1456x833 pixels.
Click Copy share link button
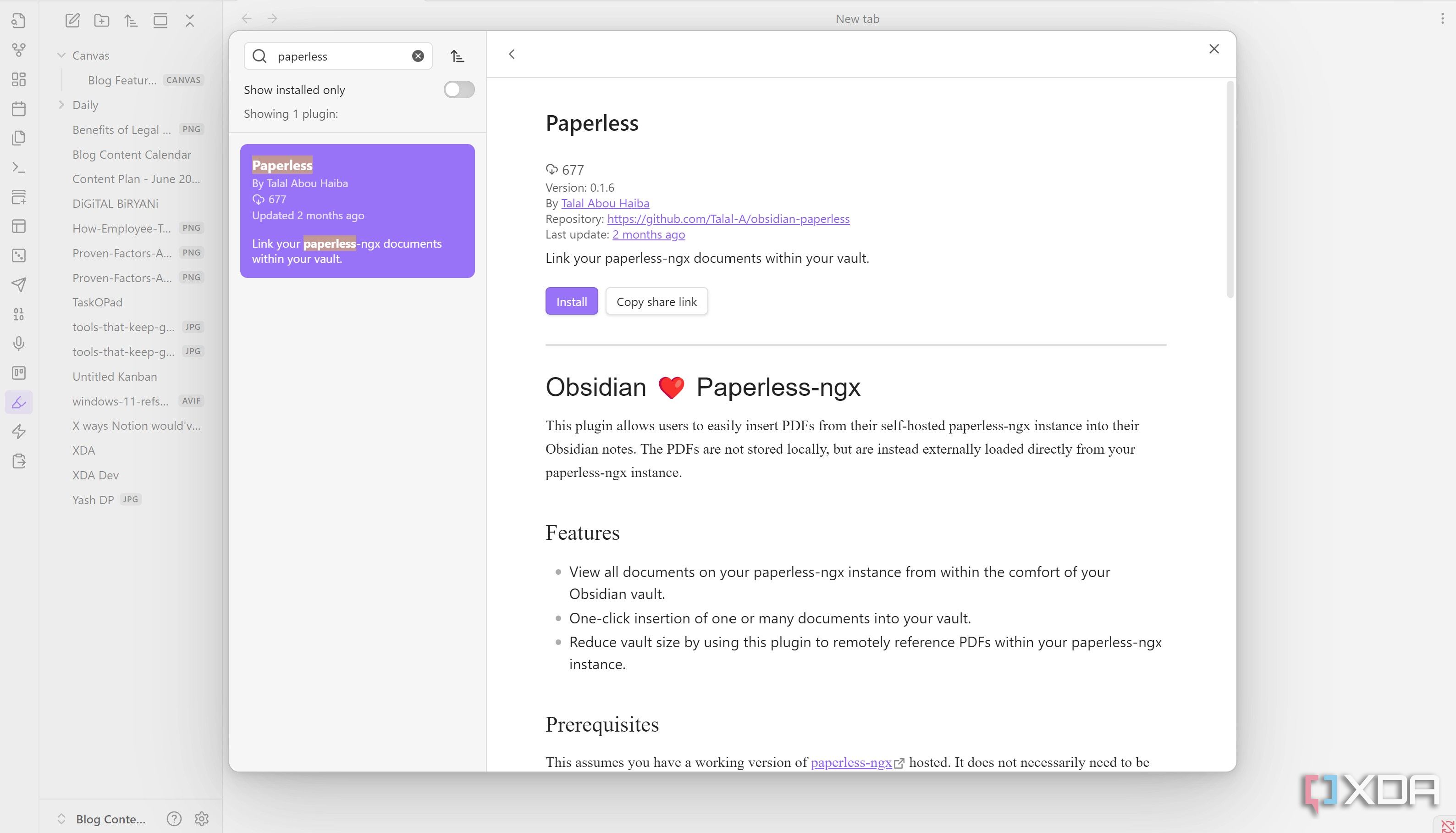click(656, 301)
